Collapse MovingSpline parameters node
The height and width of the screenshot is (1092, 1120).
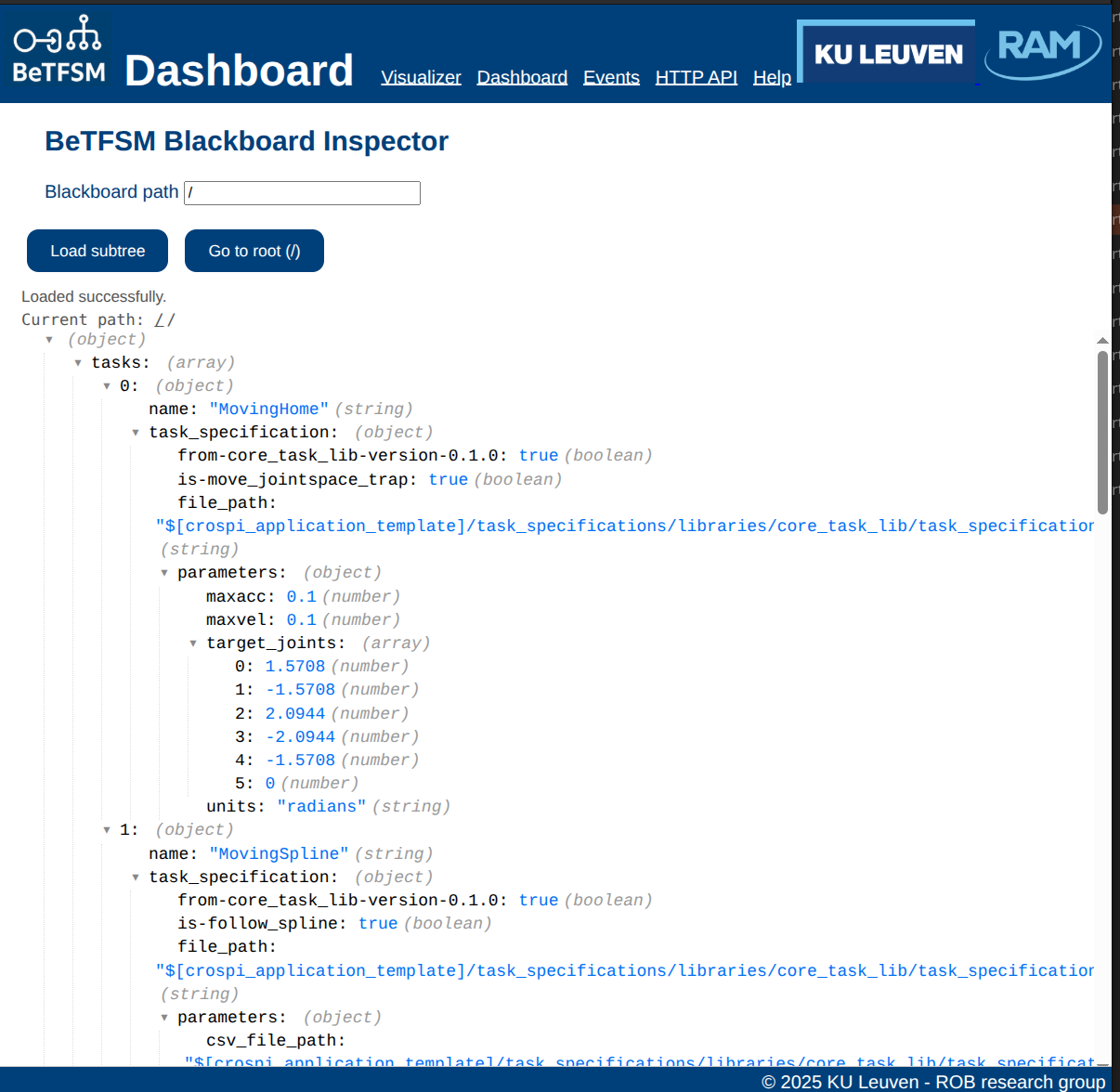point(164,1018)
